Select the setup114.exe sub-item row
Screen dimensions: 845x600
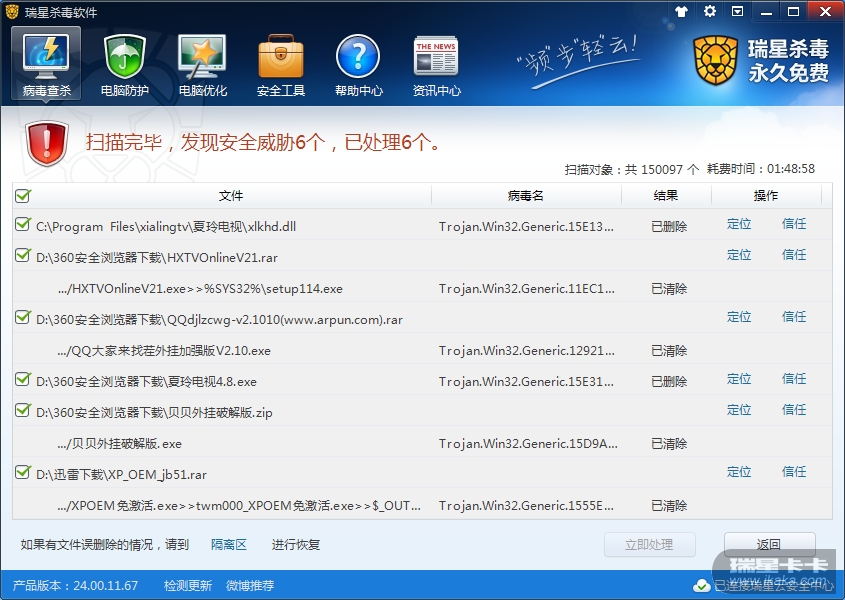[x=422, y=288]
